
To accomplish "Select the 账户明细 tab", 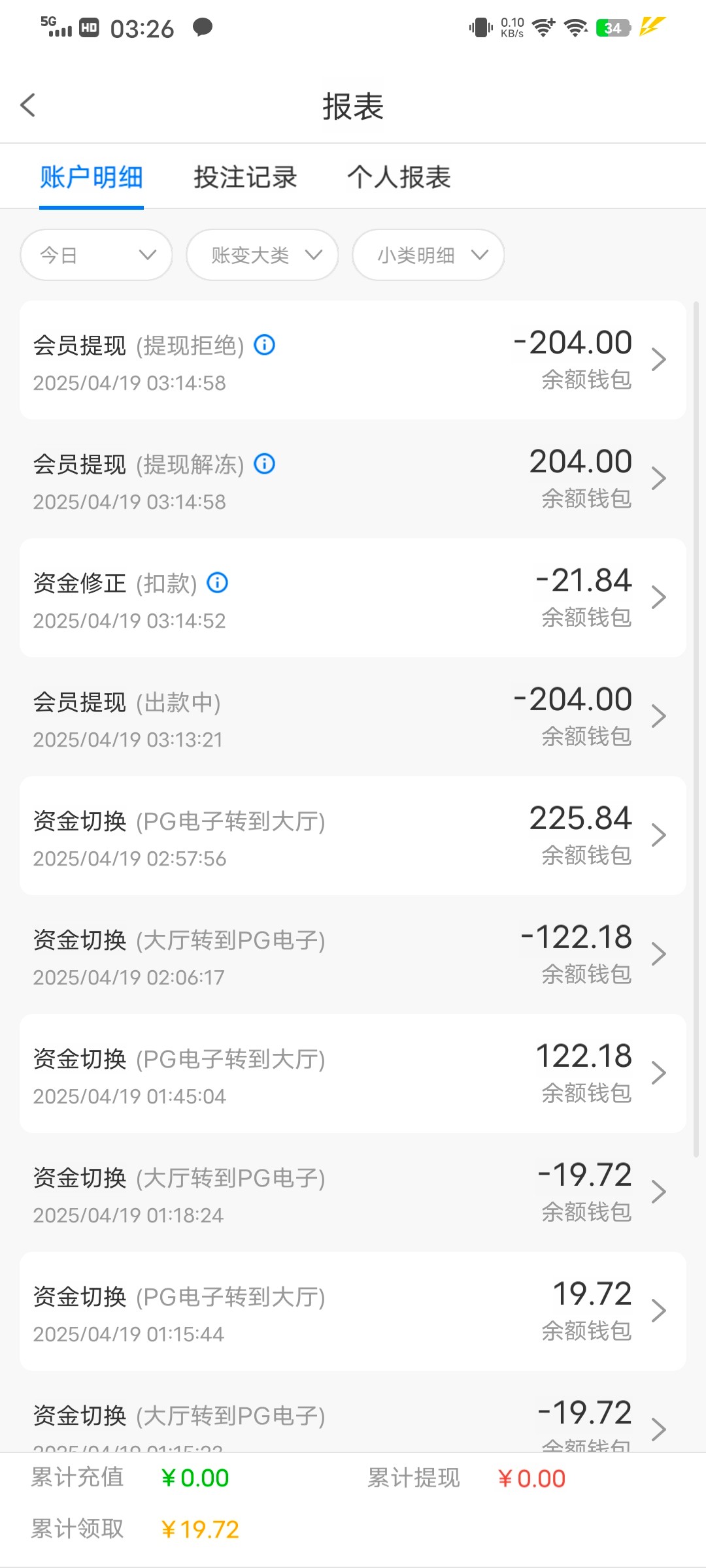I will [x=92, y=177].
